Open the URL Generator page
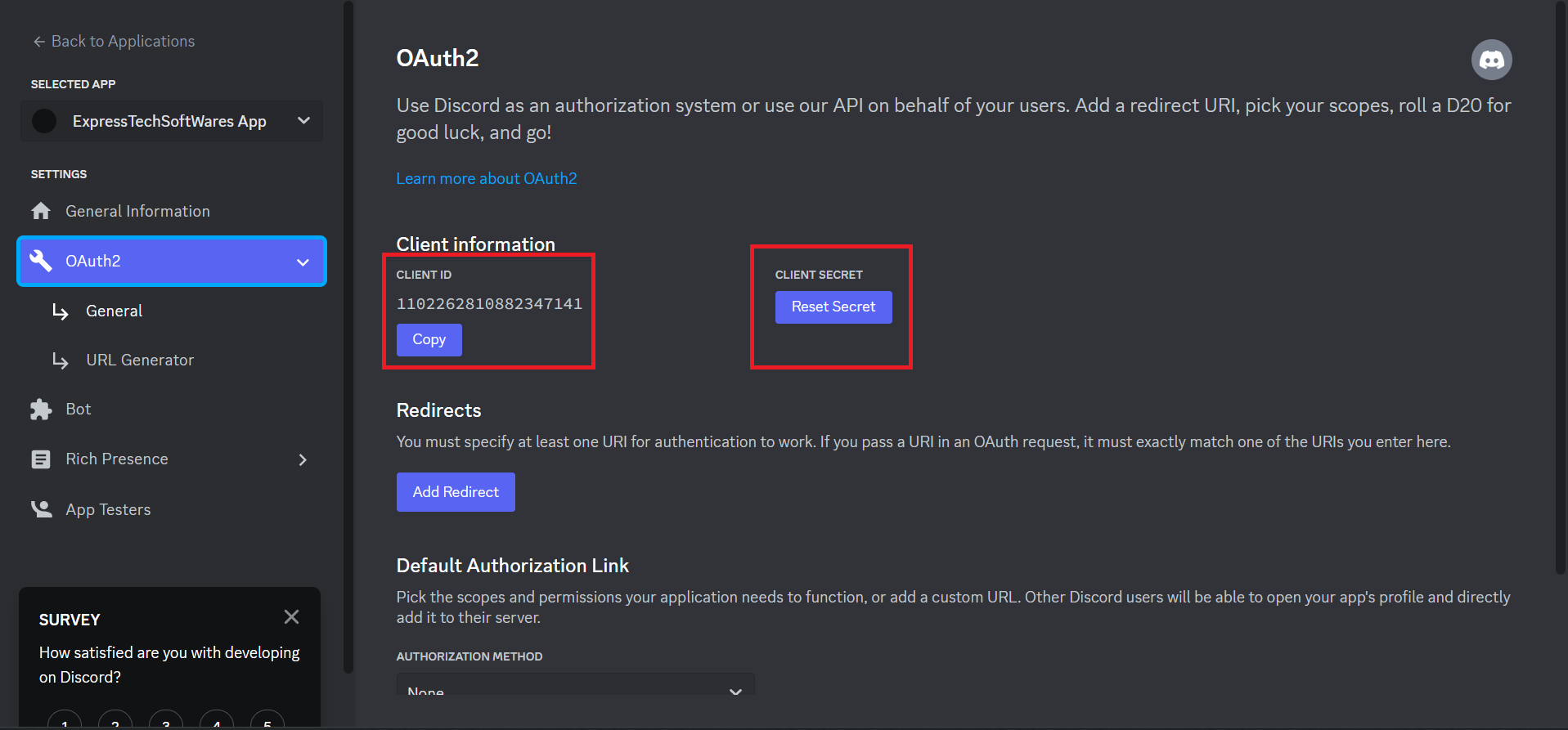Screen dimensions: 1568x730 140,360
